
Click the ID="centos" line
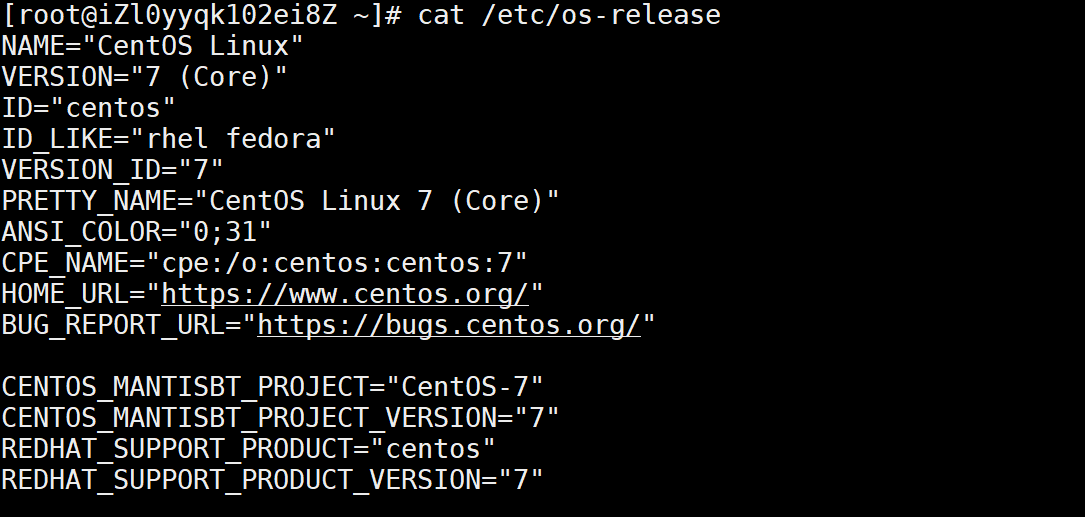89,108
